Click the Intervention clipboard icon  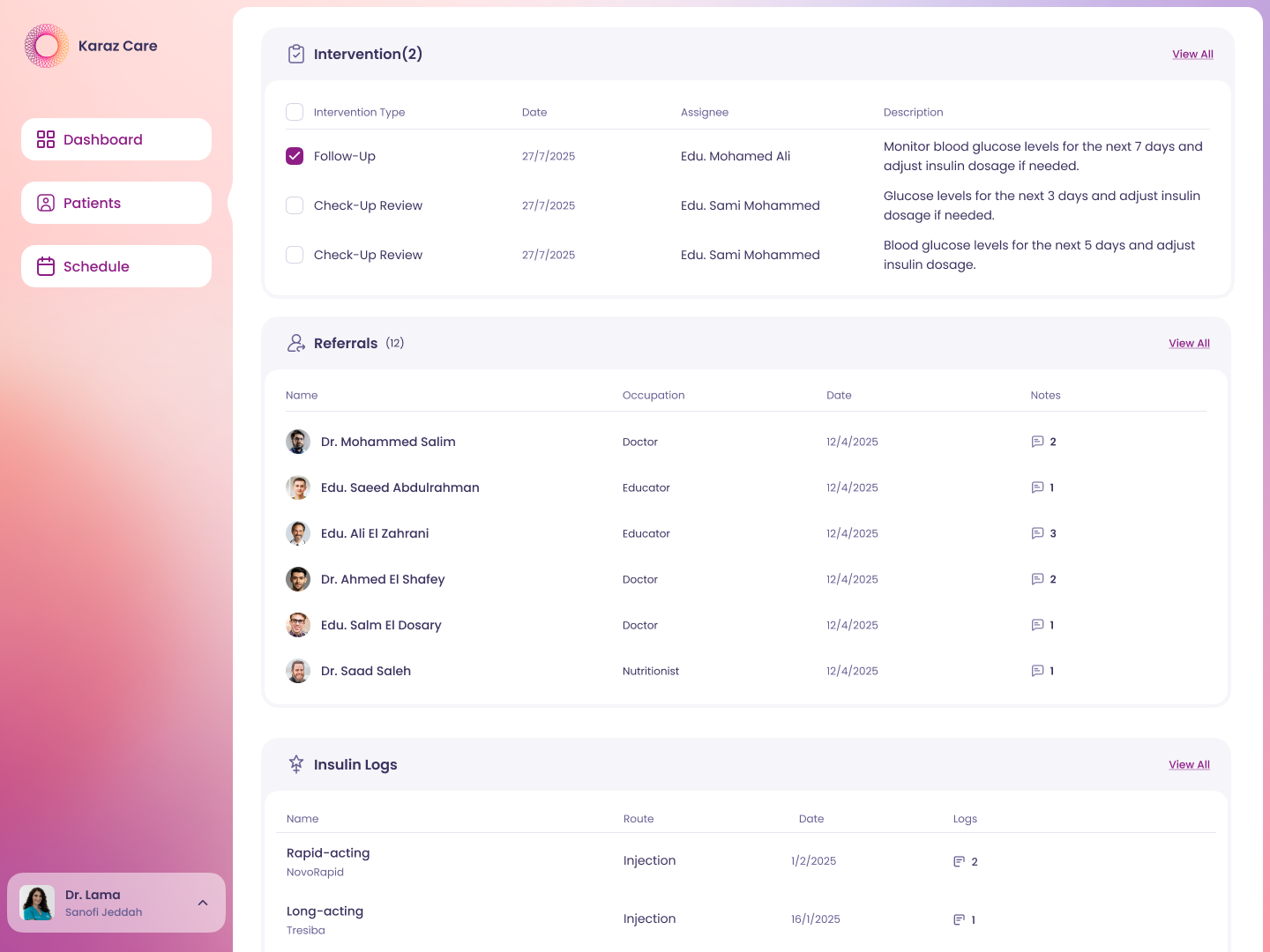296,54
